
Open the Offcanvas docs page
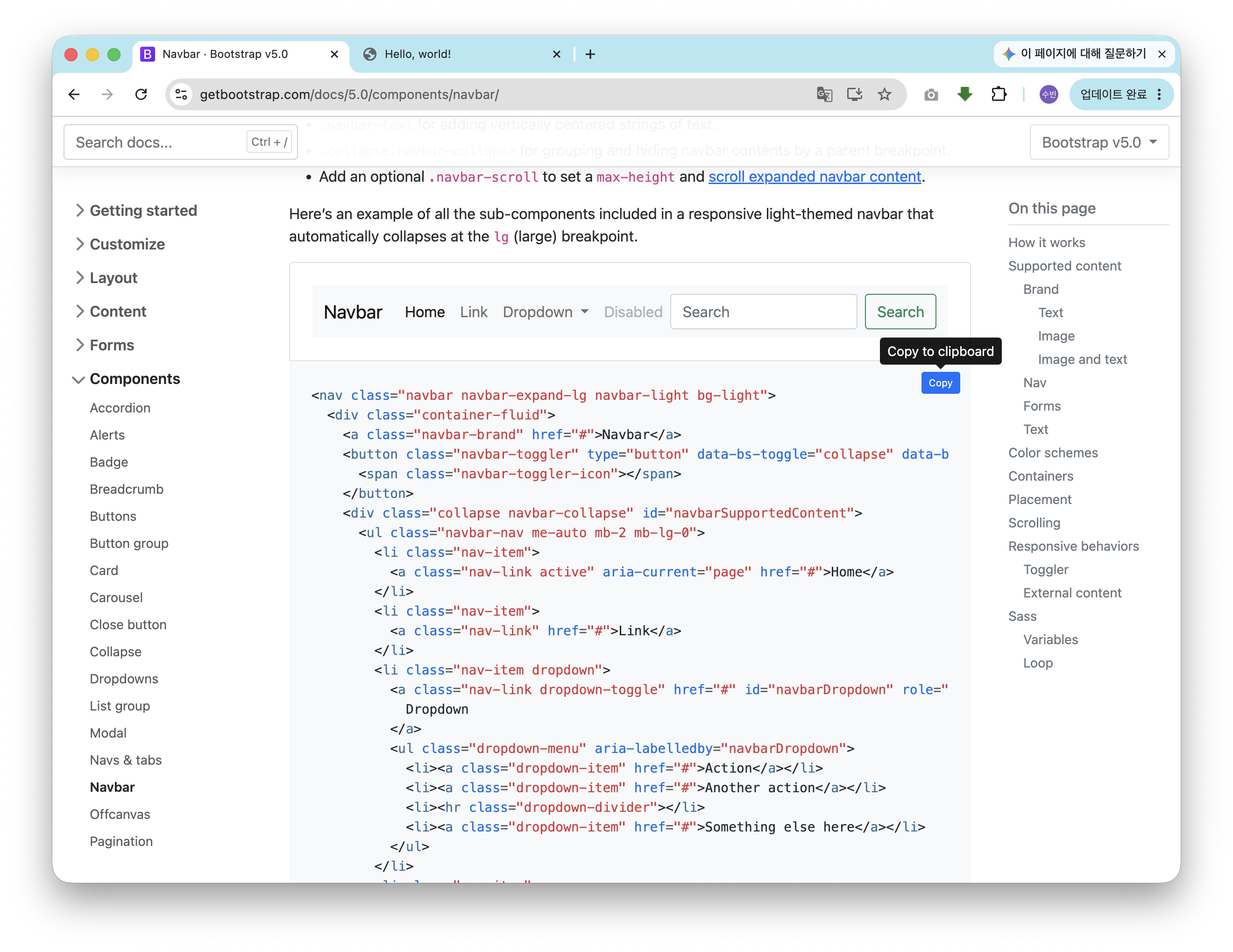pos(120,814)
